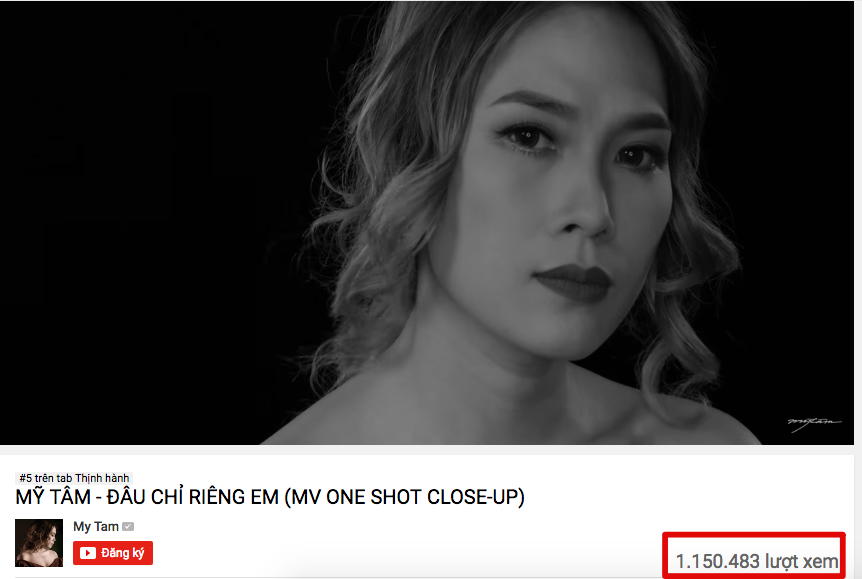Screen dimensions: 862x579
Task: Click the '#5' rank number in the badge
Action: pos(26,478)
